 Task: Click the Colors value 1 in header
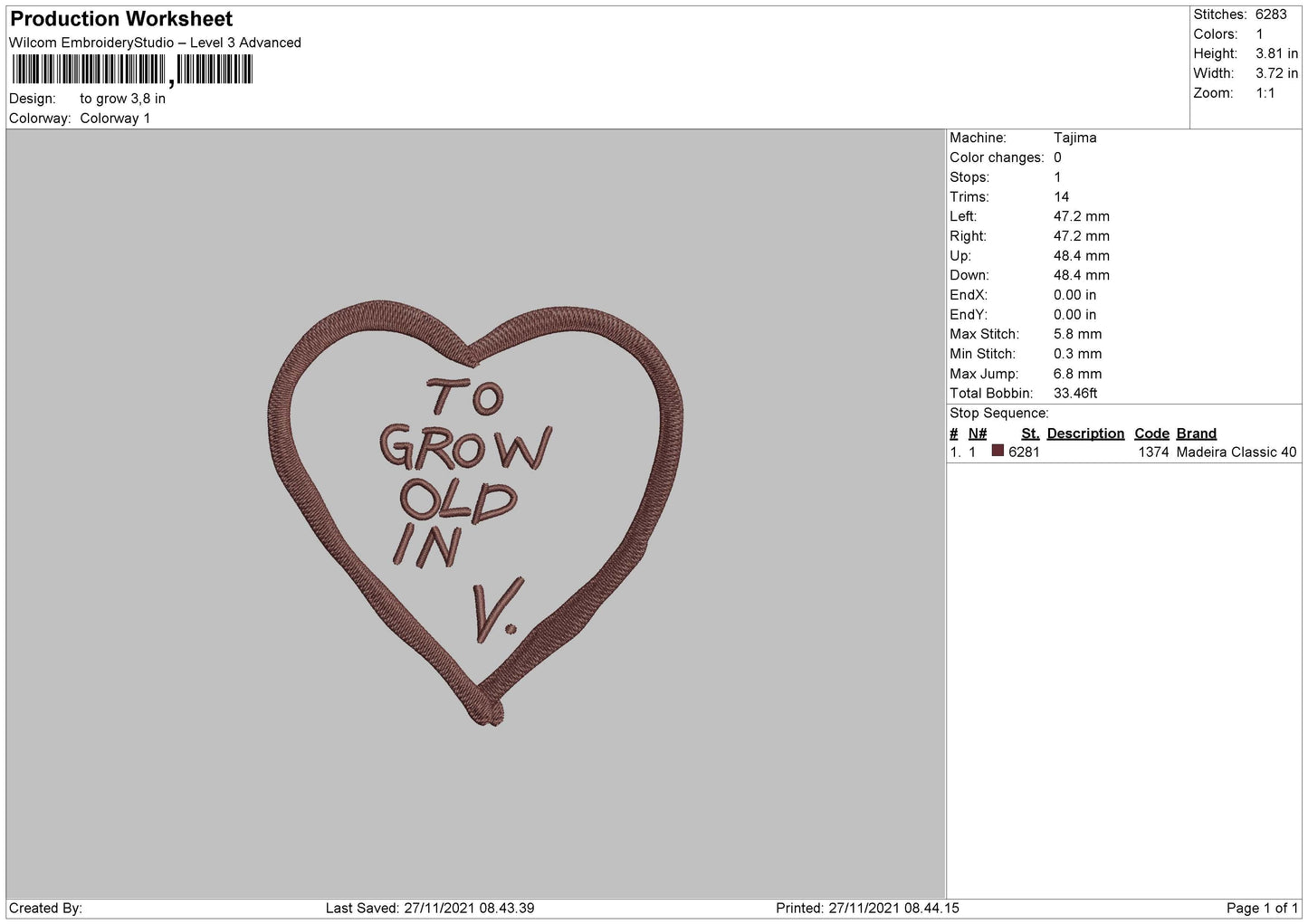(1260, 34)
